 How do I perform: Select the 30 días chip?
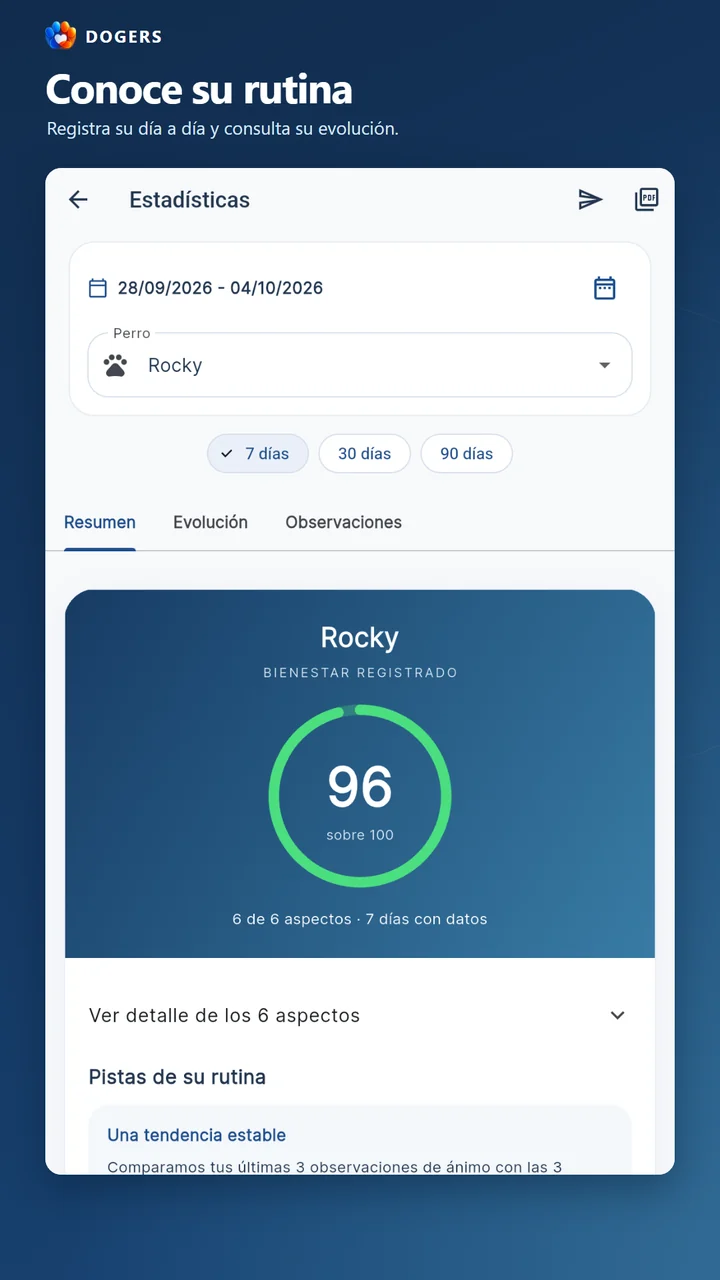click(x=364, y=453)
